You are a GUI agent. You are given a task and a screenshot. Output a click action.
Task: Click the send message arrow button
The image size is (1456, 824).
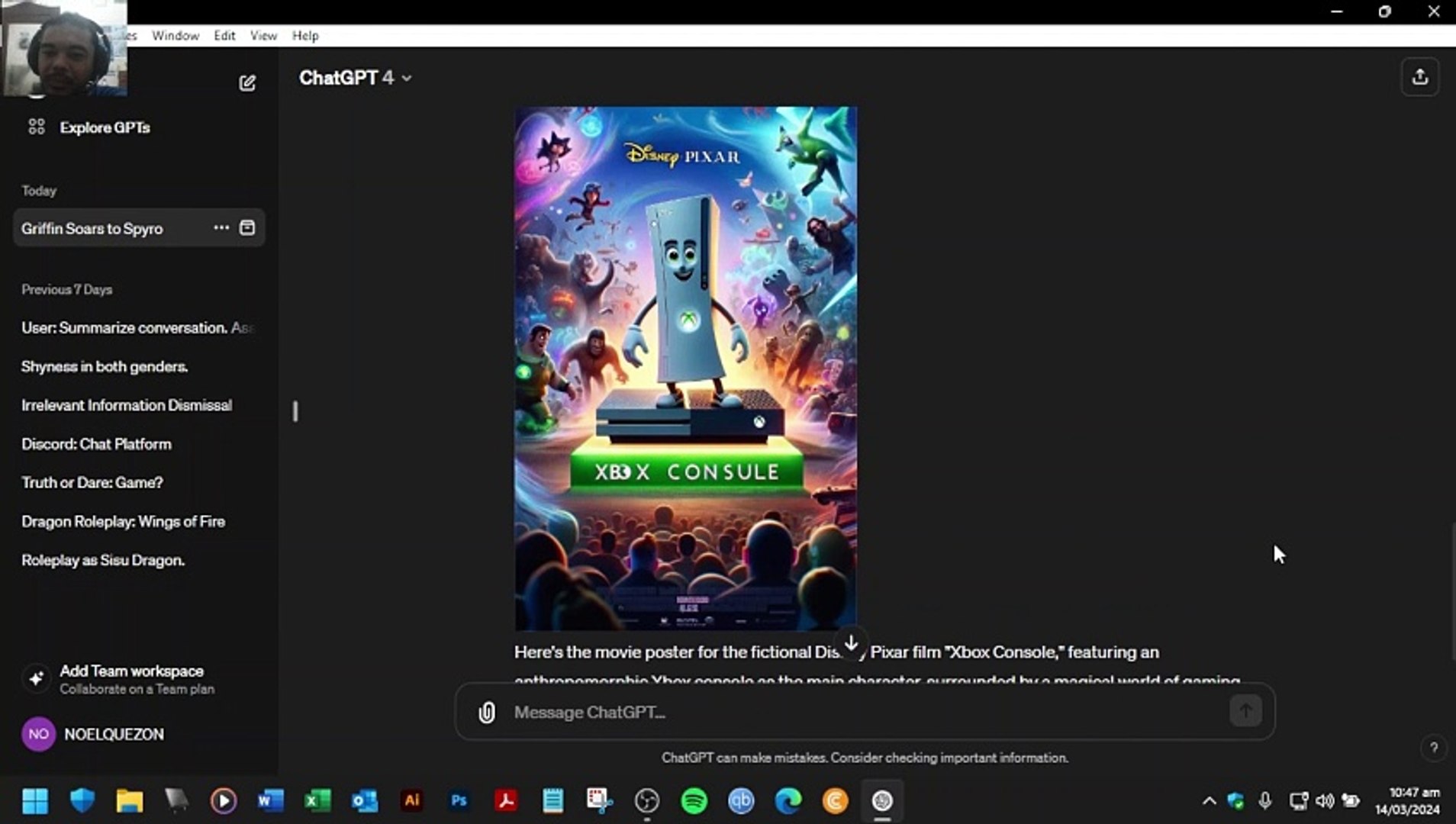(1245, 711)
